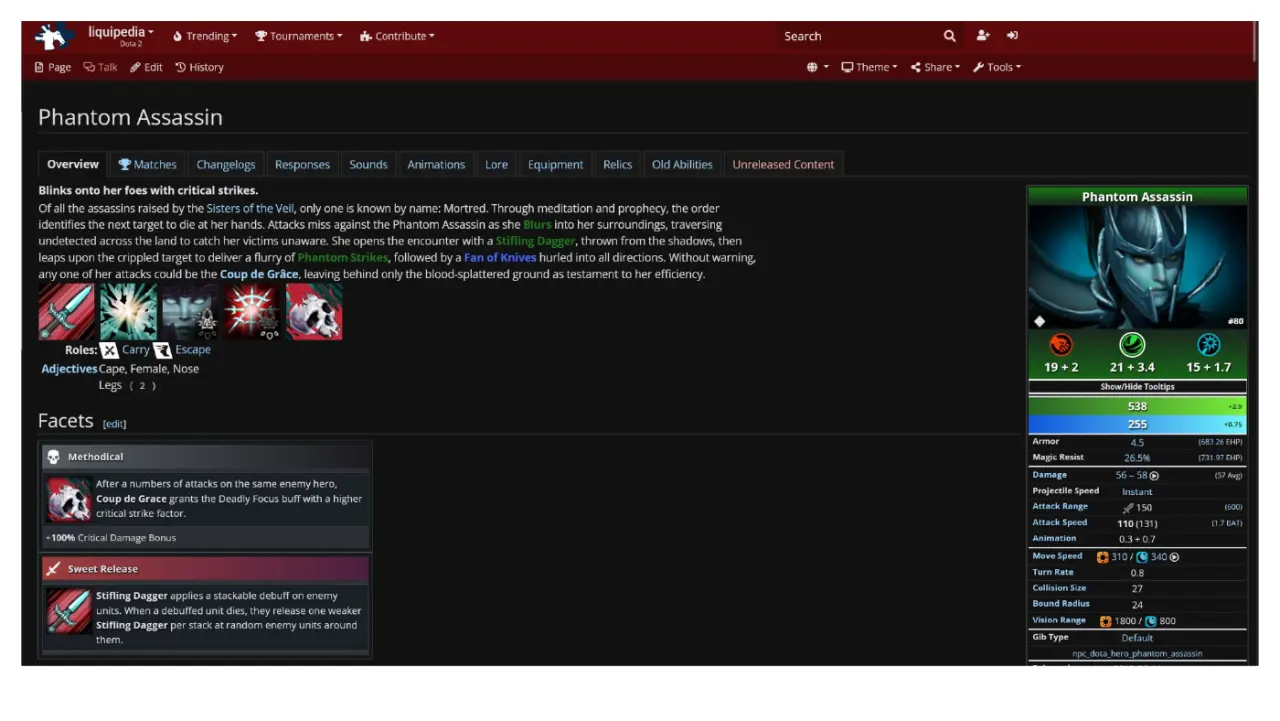The height and width of the screenshot is (721, 1280).
Task: Focus the Search input field
Action: point(858,36)
